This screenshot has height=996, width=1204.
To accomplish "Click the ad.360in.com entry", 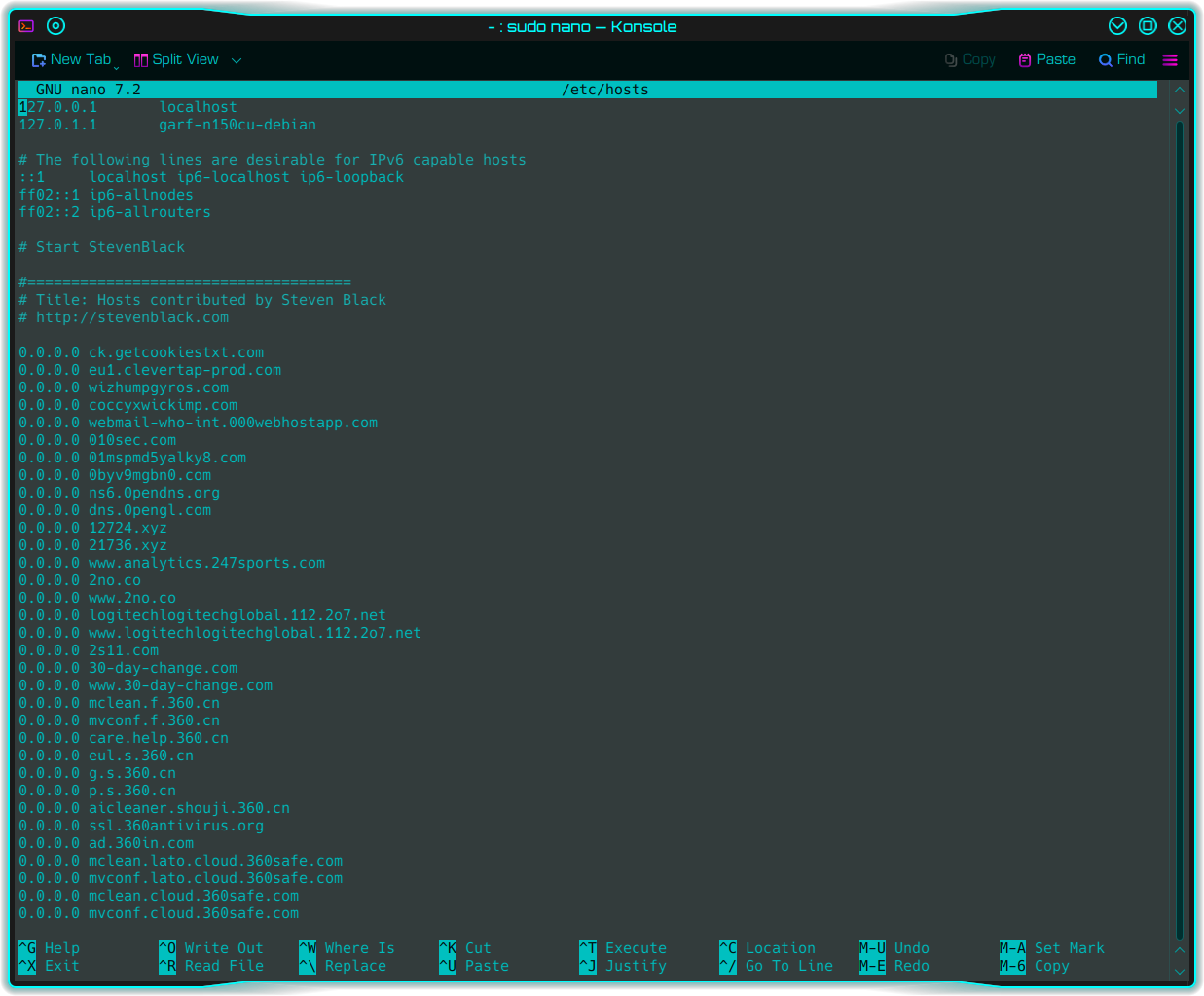I will pos(141,843).
